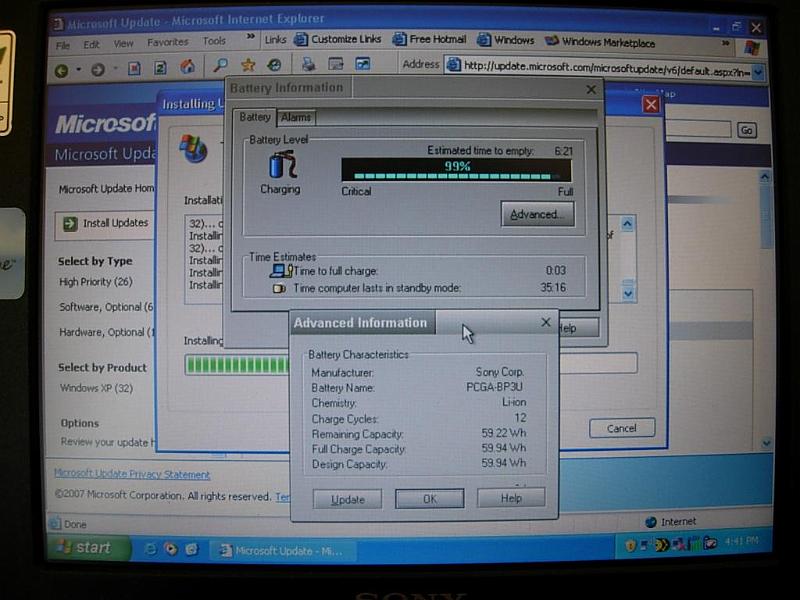Open the Edit menu

(91, 45)
